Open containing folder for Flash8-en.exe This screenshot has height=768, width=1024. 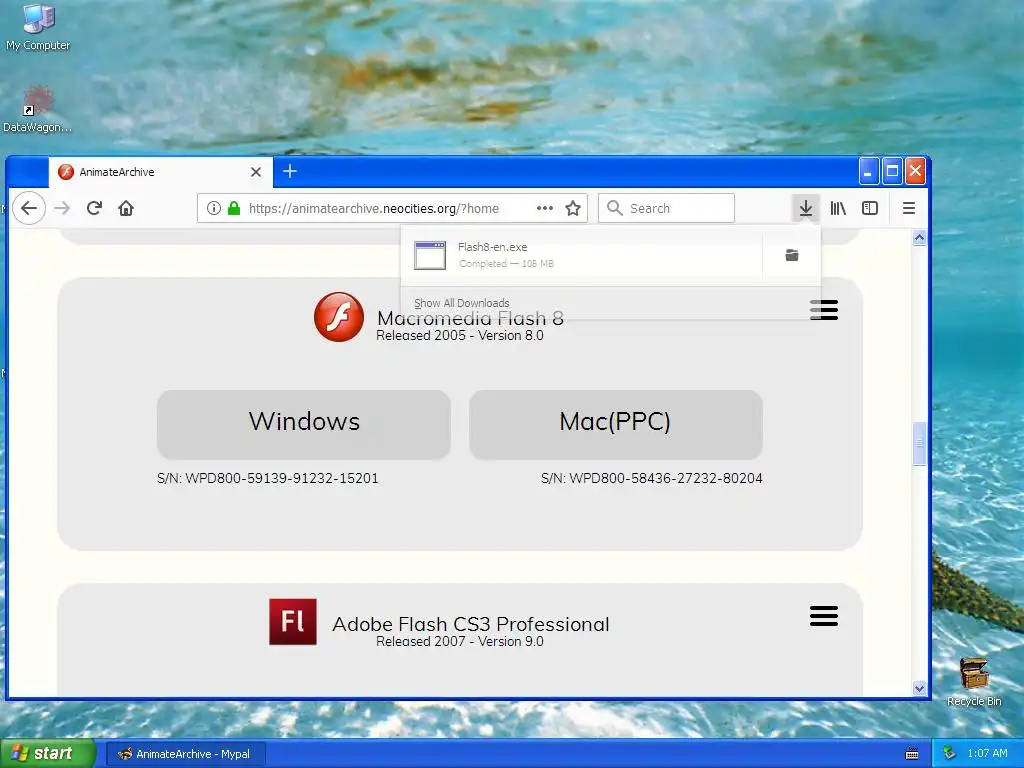click(792, 255)
